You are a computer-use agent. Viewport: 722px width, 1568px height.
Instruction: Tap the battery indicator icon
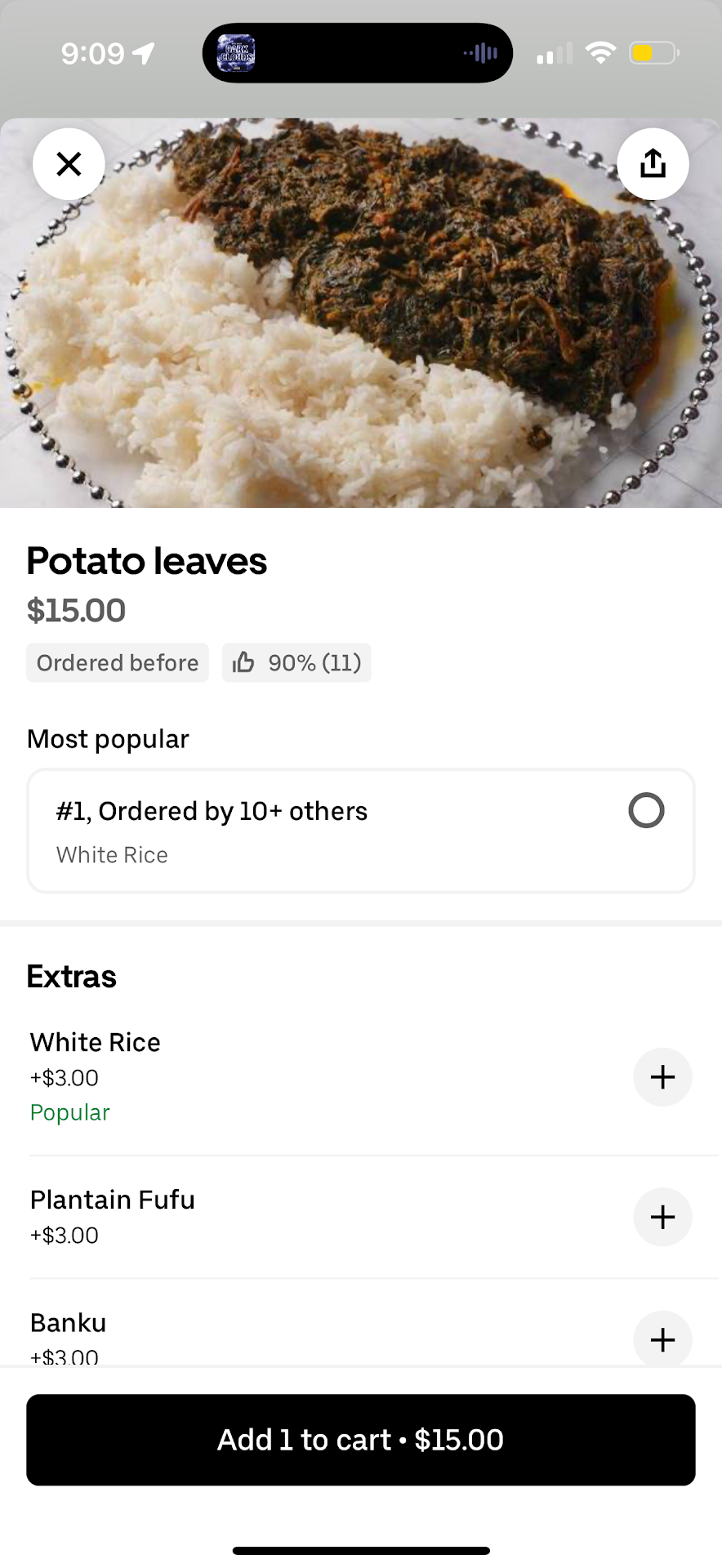[653, 54]
